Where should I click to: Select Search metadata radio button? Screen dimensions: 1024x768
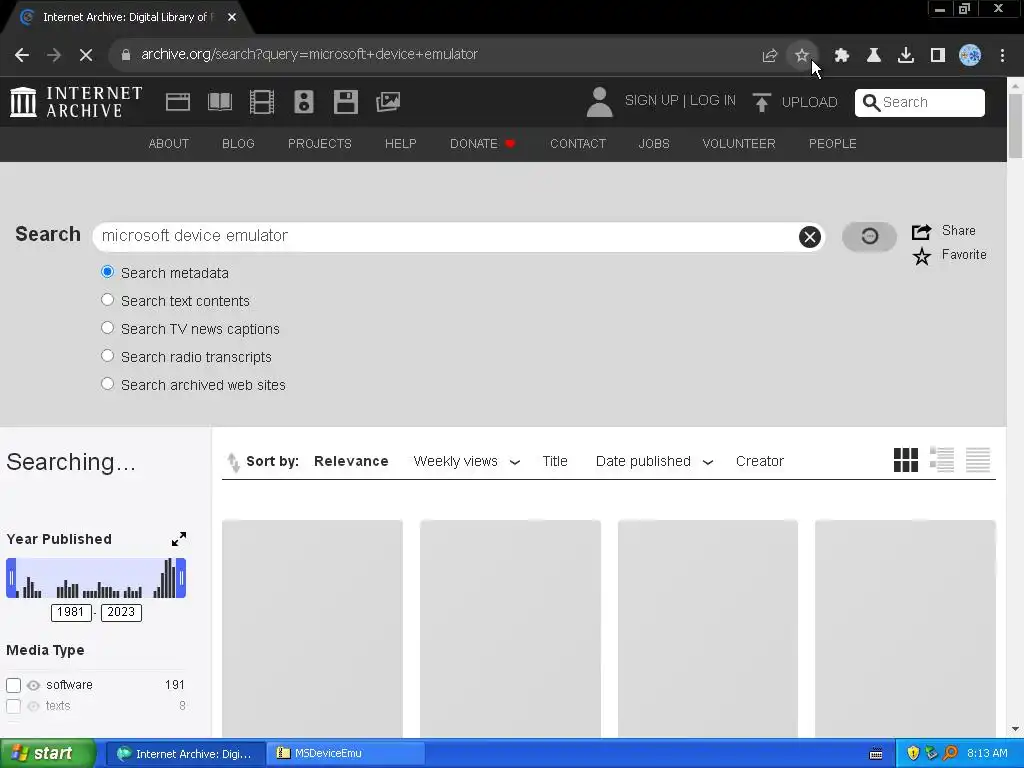pos(107,272)
